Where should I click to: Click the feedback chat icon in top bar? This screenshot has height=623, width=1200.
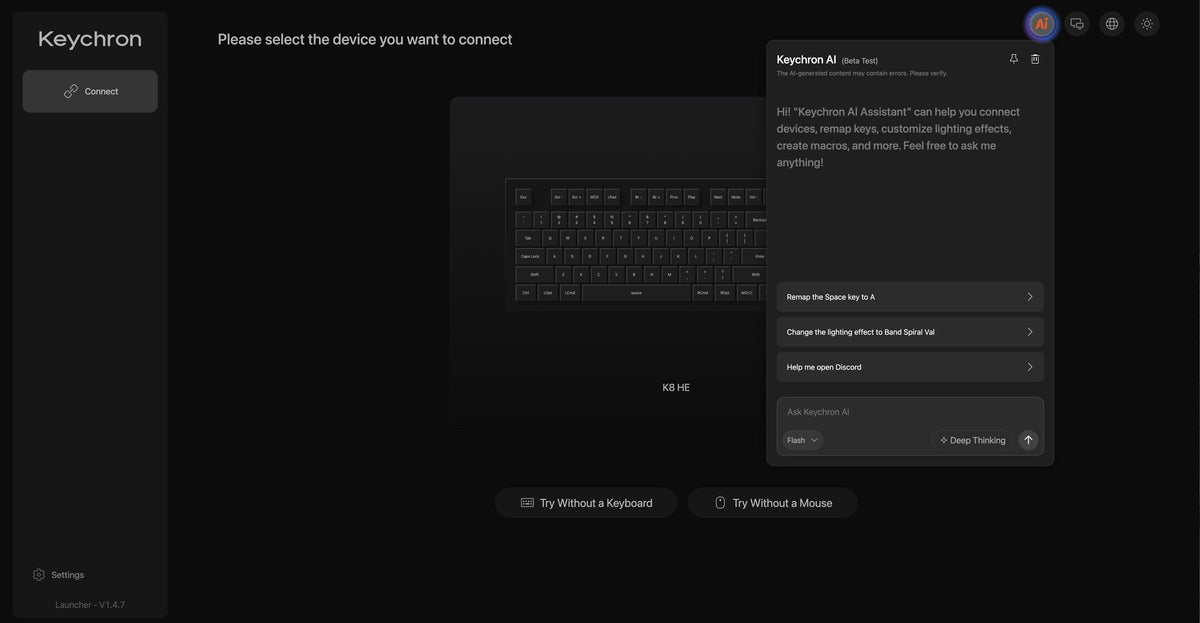click(1077, 24)
